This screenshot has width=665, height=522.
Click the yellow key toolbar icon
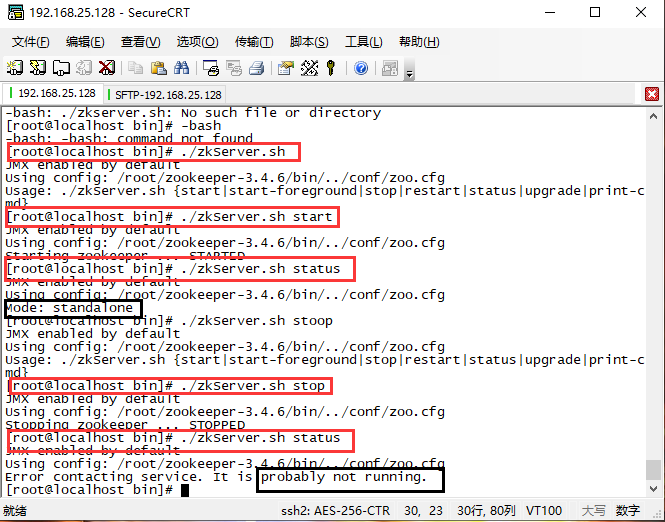tap(331, 68)
